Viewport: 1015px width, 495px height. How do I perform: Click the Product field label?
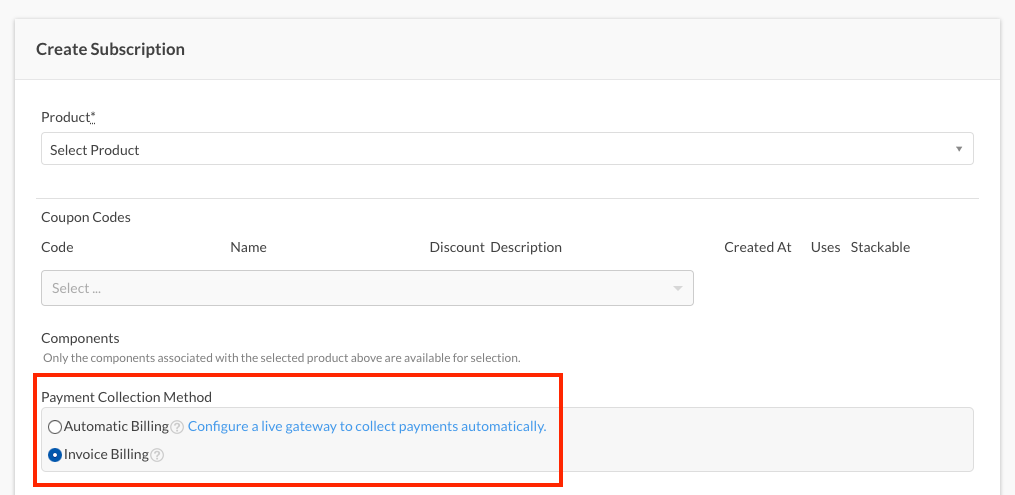[68, 117]
